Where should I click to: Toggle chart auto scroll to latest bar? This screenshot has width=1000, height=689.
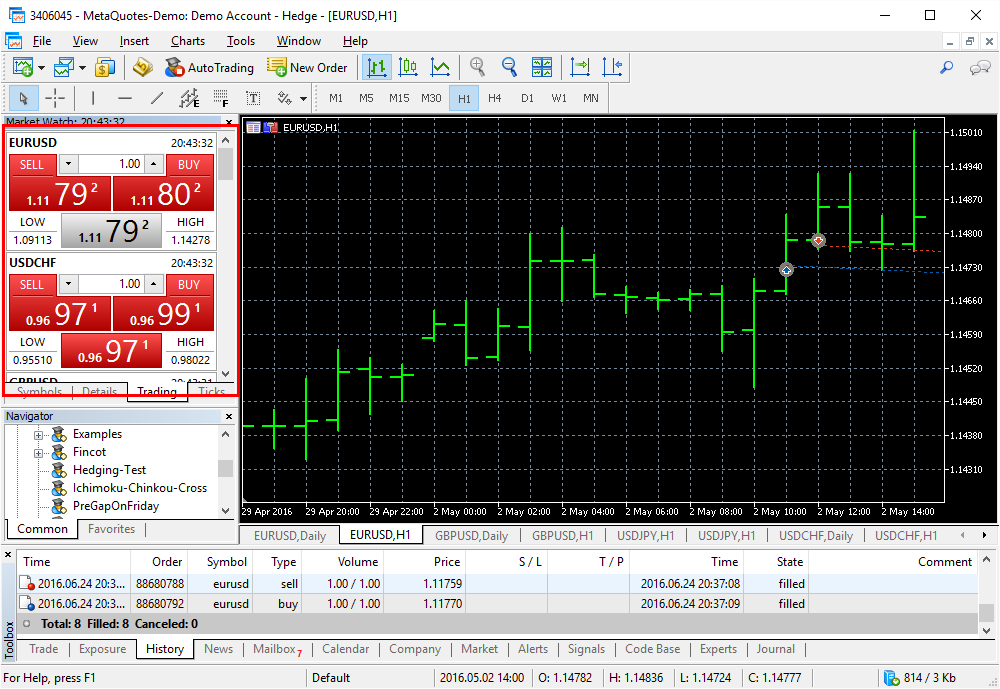[x=580, y=68]
